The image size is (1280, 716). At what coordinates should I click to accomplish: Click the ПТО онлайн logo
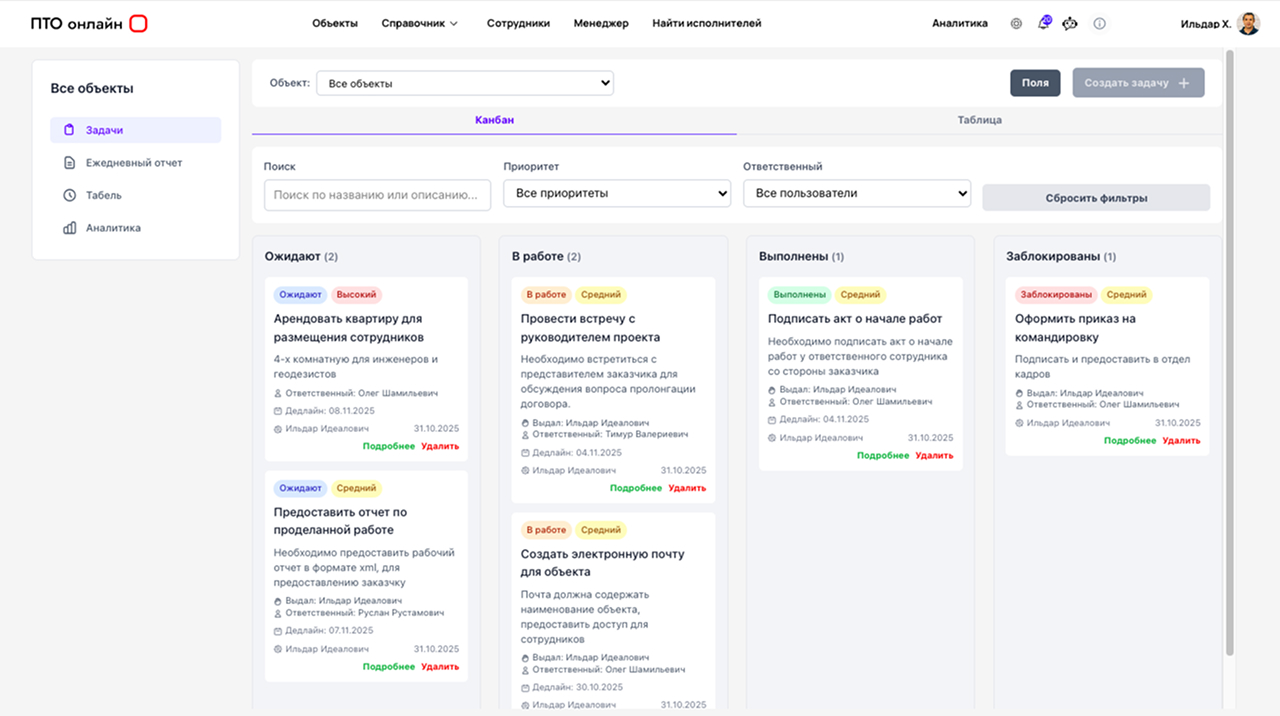coord(89,23)
